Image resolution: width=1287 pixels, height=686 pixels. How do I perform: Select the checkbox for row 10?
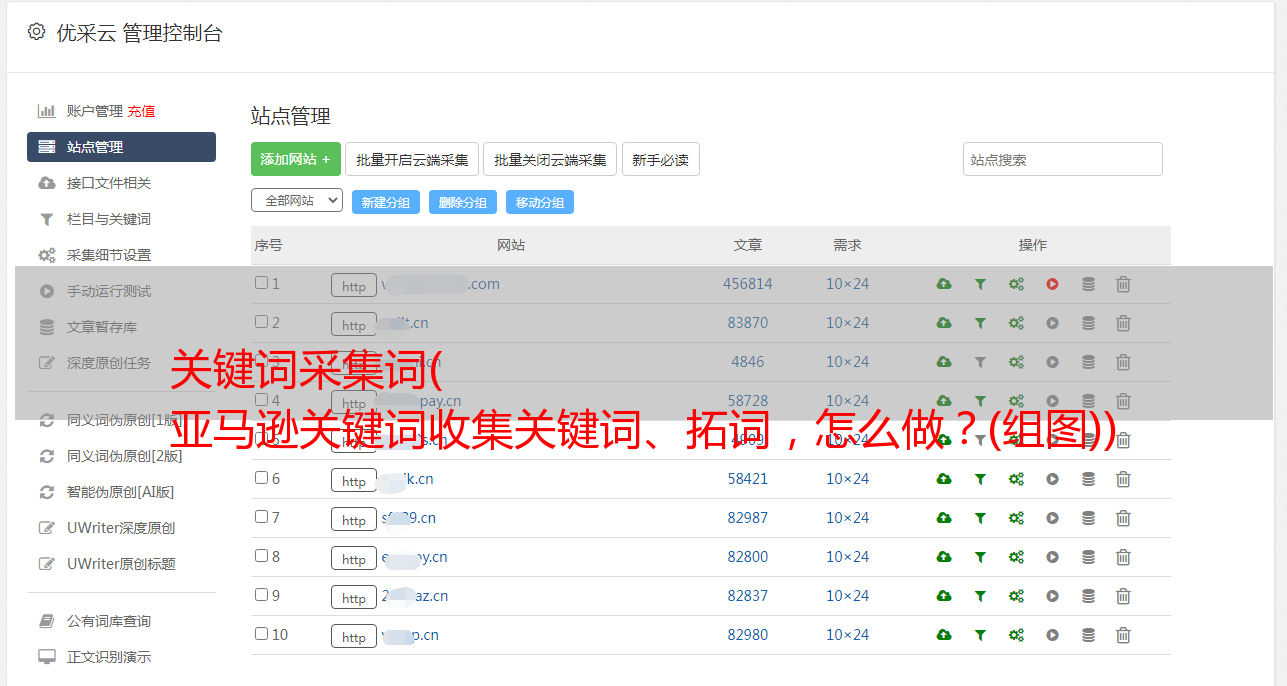pyautogui.click(x=261, y=634)
